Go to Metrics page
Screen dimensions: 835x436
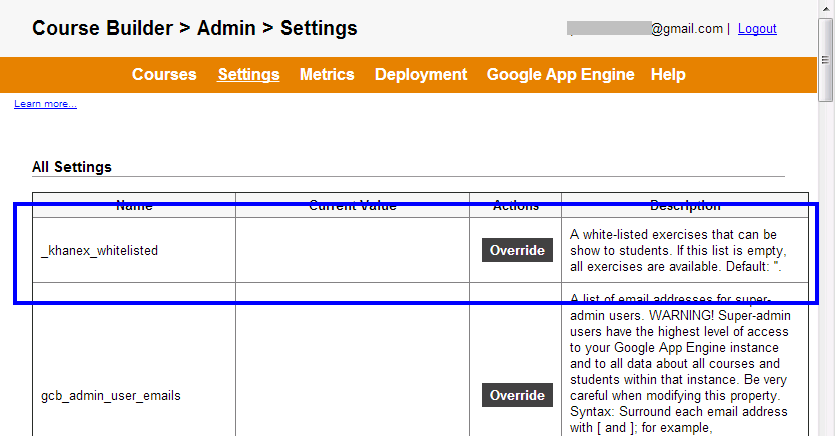pyautogui.click(x=327, y=75)
